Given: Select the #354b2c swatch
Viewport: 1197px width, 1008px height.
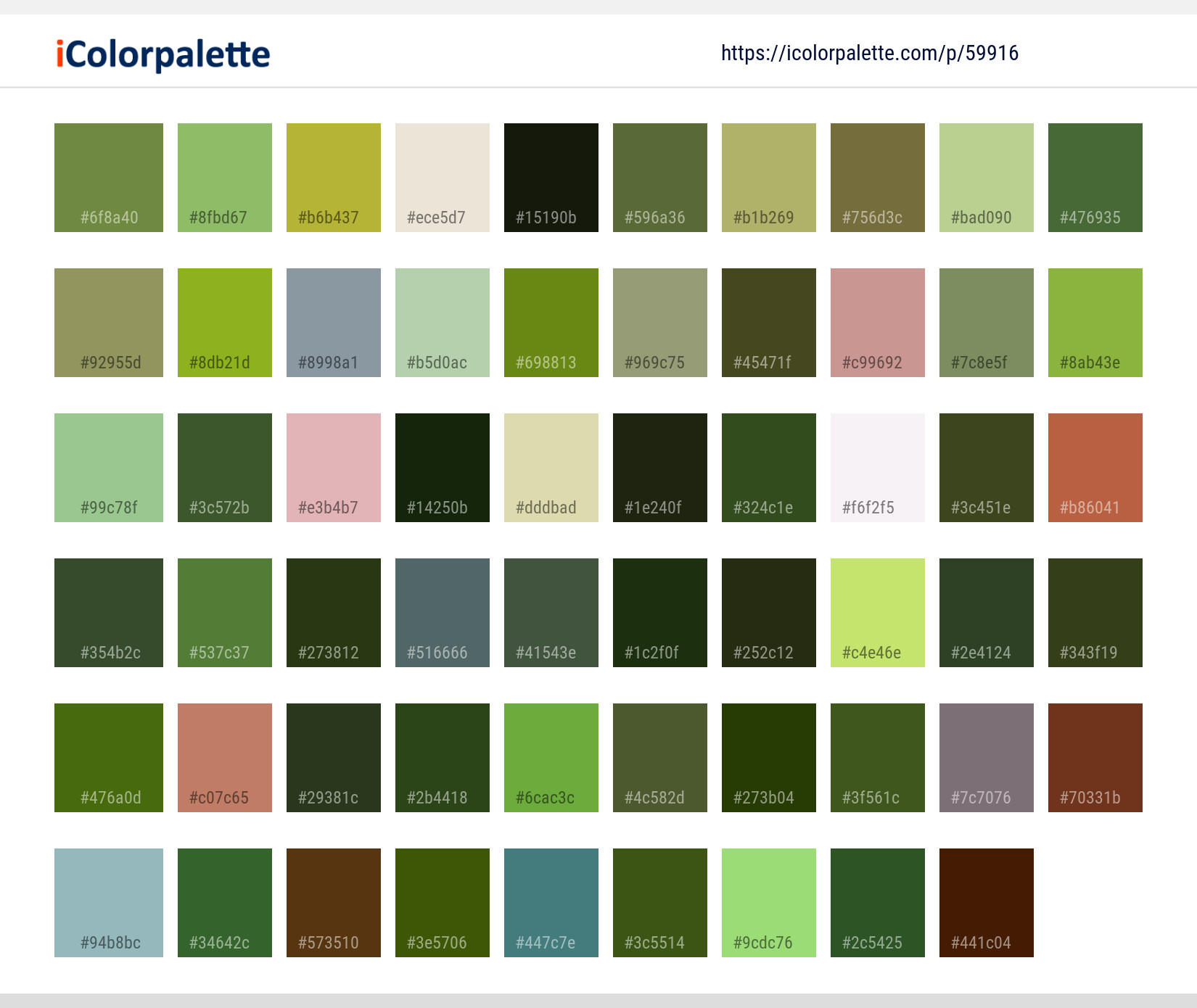Looking at the screenshot, I should click(109, 613).
